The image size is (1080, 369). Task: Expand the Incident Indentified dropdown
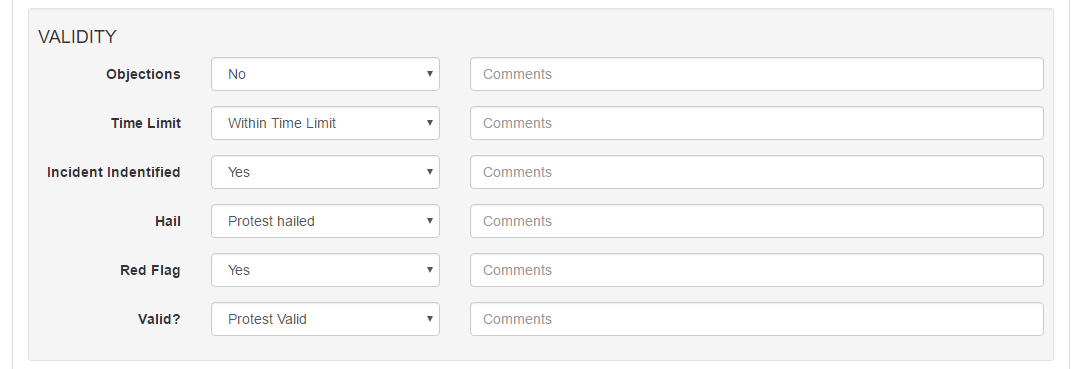[325, 172]
